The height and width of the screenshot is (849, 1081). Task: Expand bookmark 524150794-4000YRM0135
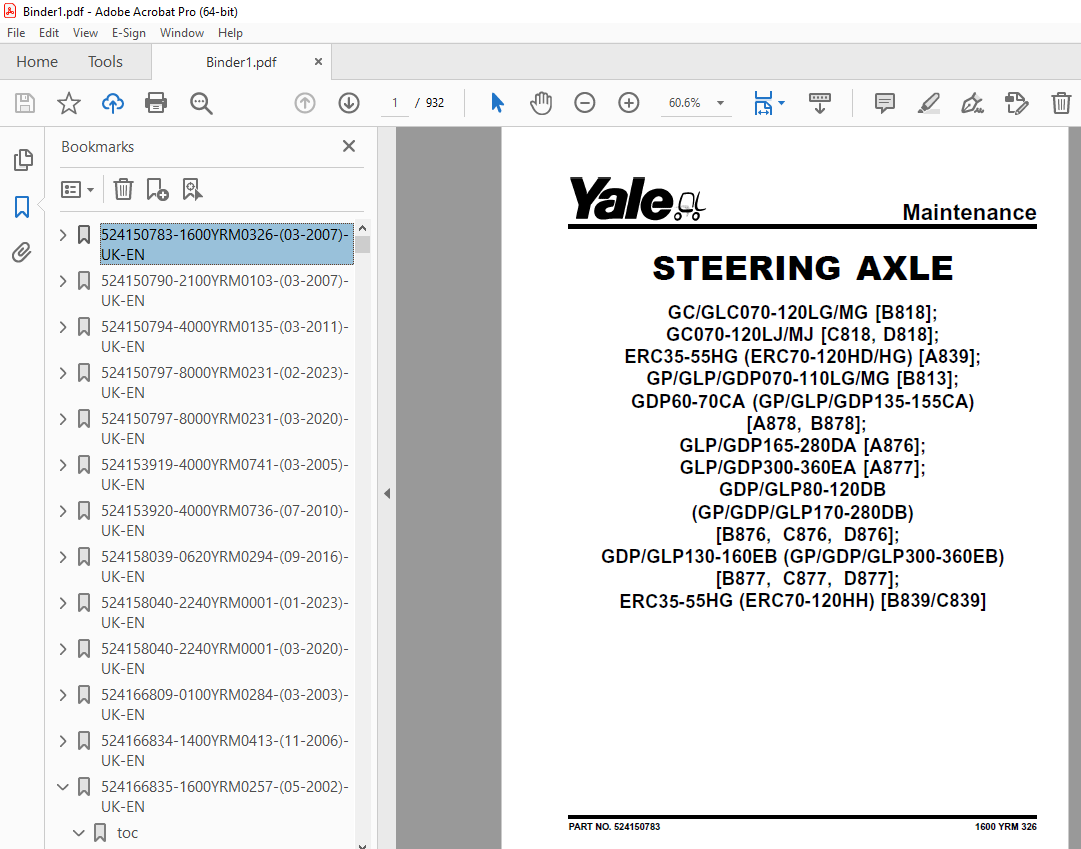click(63, 327)
